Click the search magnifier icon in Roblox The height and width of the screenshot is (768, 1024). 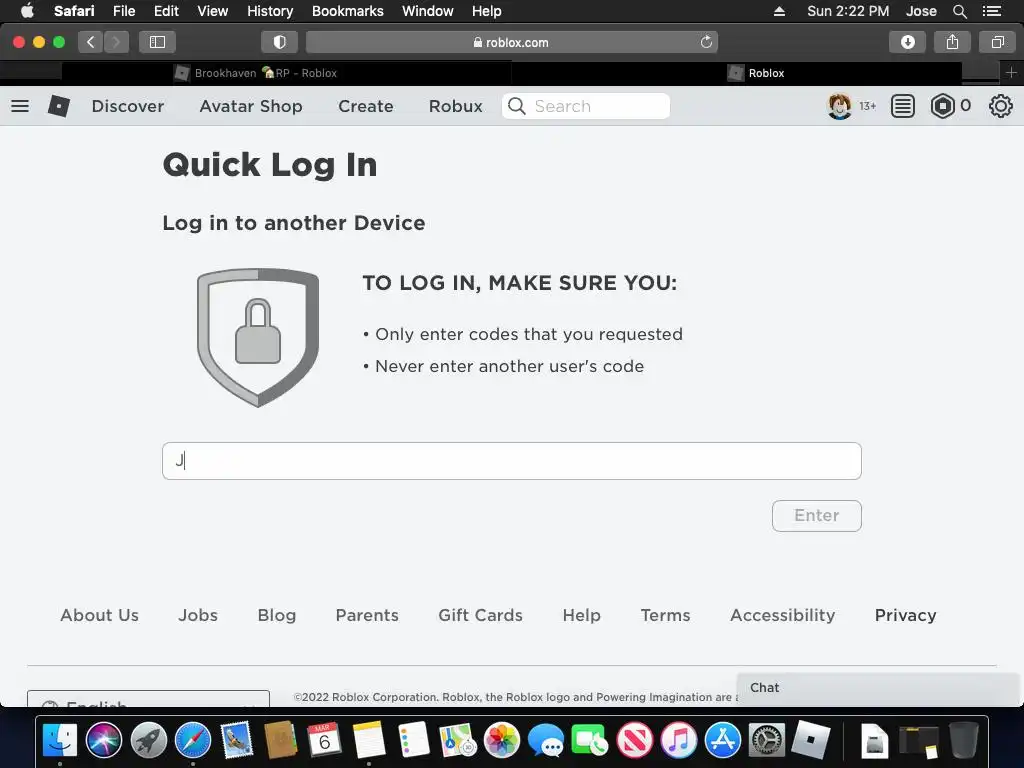(x=517, y=106)
